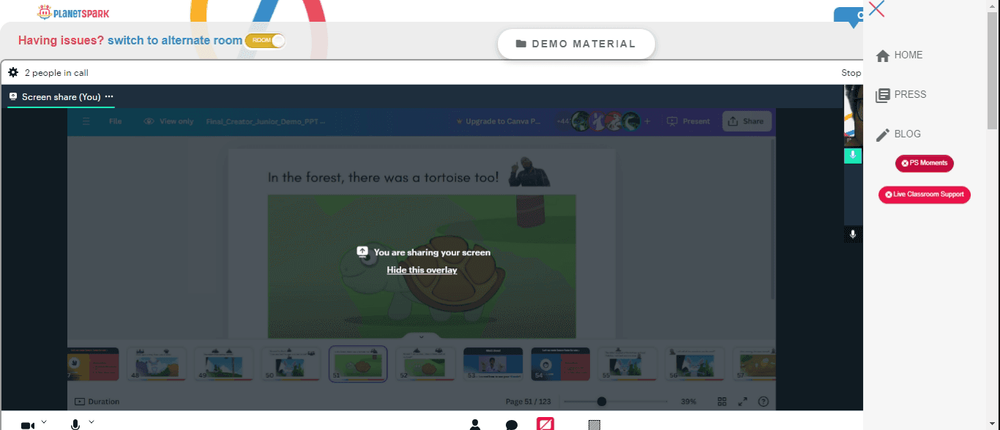Click slide heading 'In the forest' text

[383, 177]
